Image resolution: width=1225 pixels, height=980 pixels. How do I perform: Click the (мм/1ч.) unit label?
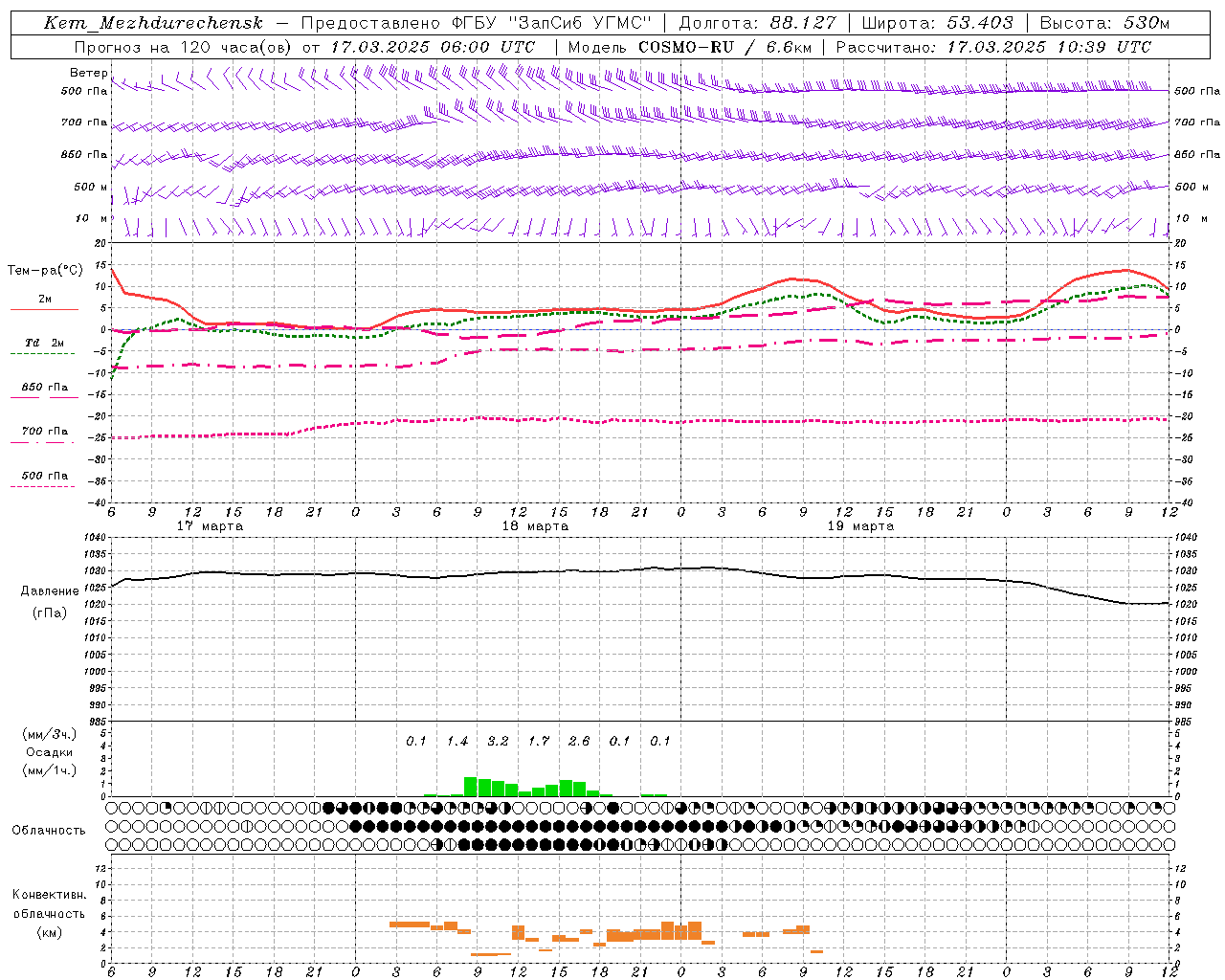tap(50, 770)
